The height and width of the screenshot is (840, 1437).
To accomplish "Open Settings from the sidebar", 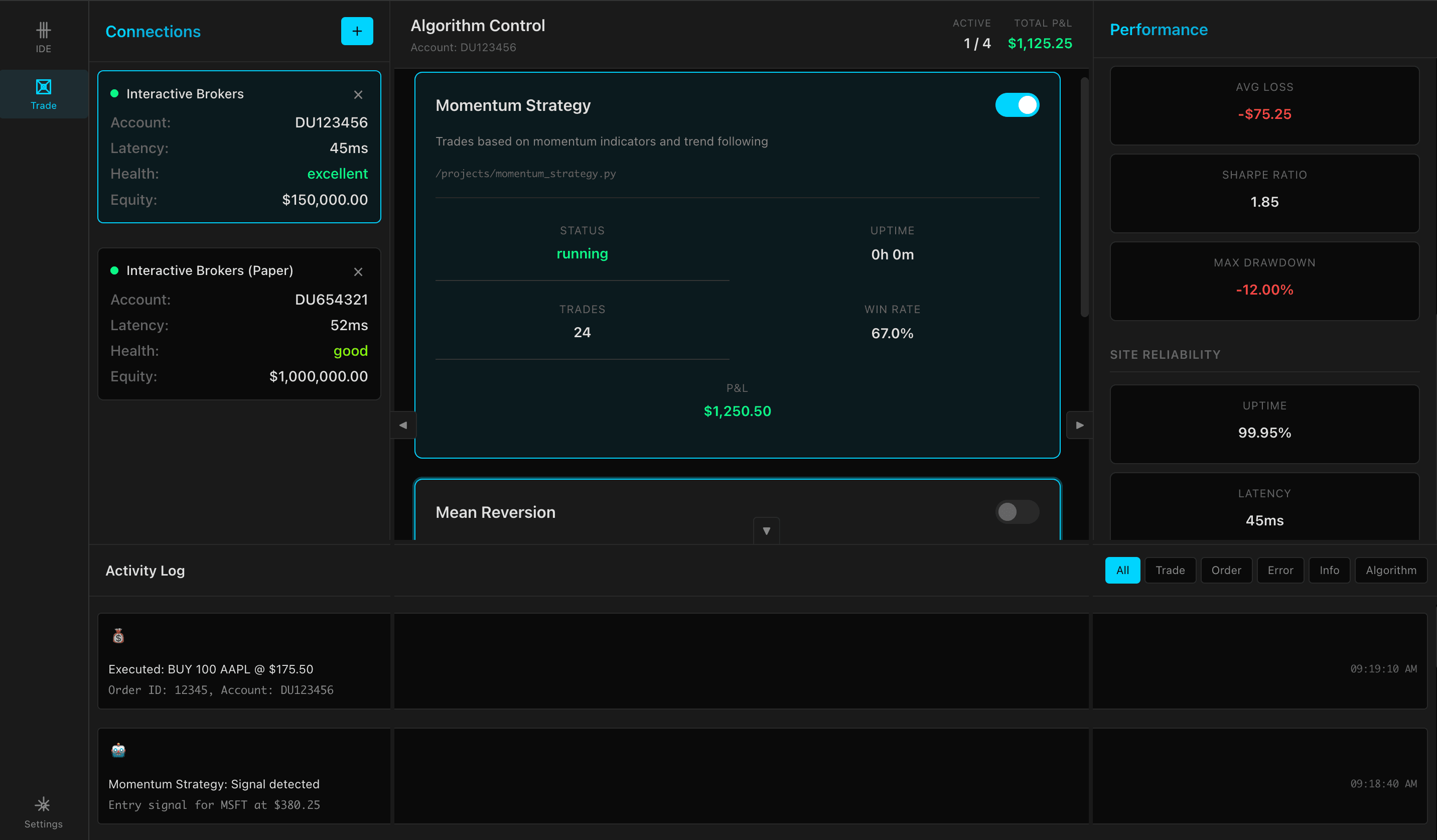I will click(x=43, y=811).
